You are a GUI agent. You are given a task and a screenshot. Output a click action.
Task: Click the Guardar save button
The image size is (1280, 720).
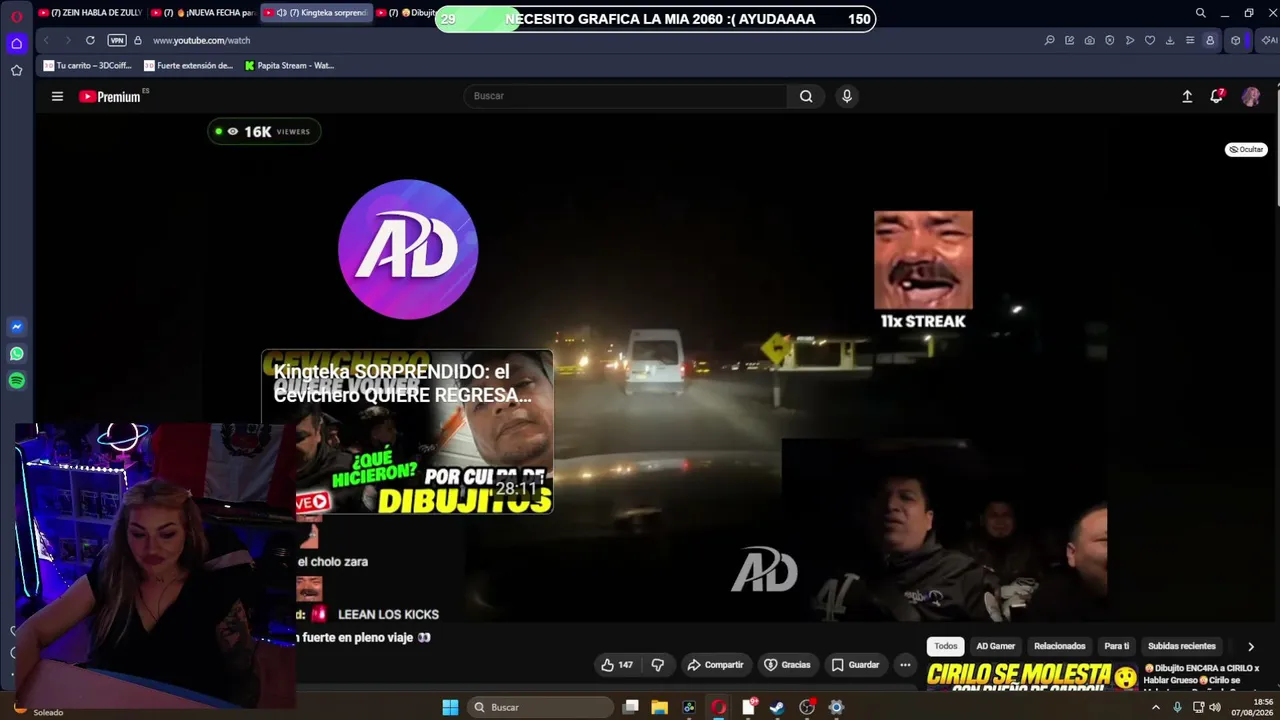click(855, 665)
